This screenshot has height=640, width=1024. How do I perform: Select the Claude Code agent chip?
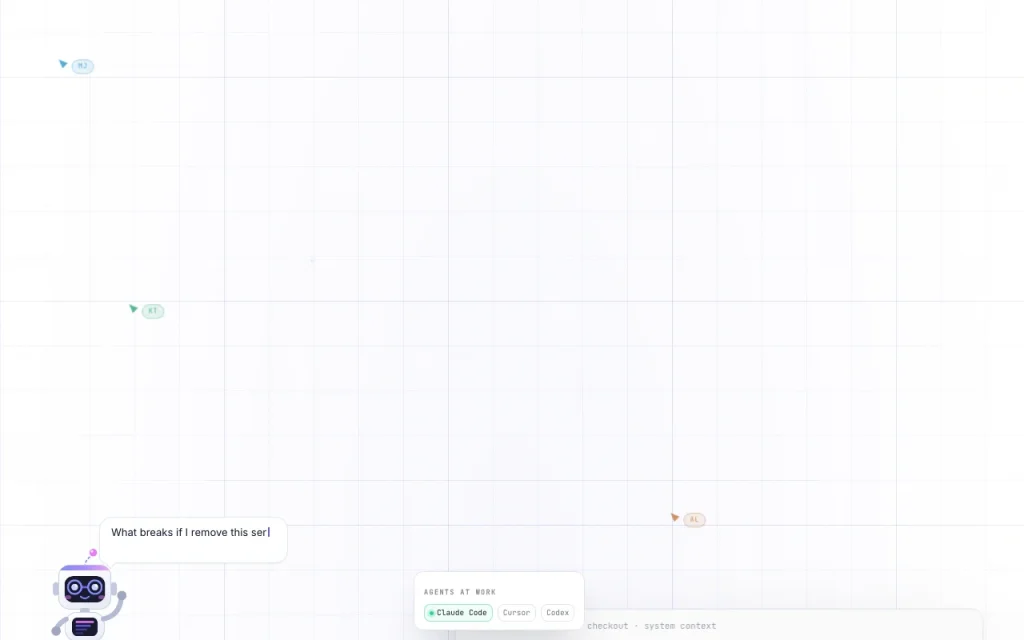(458, 613)
